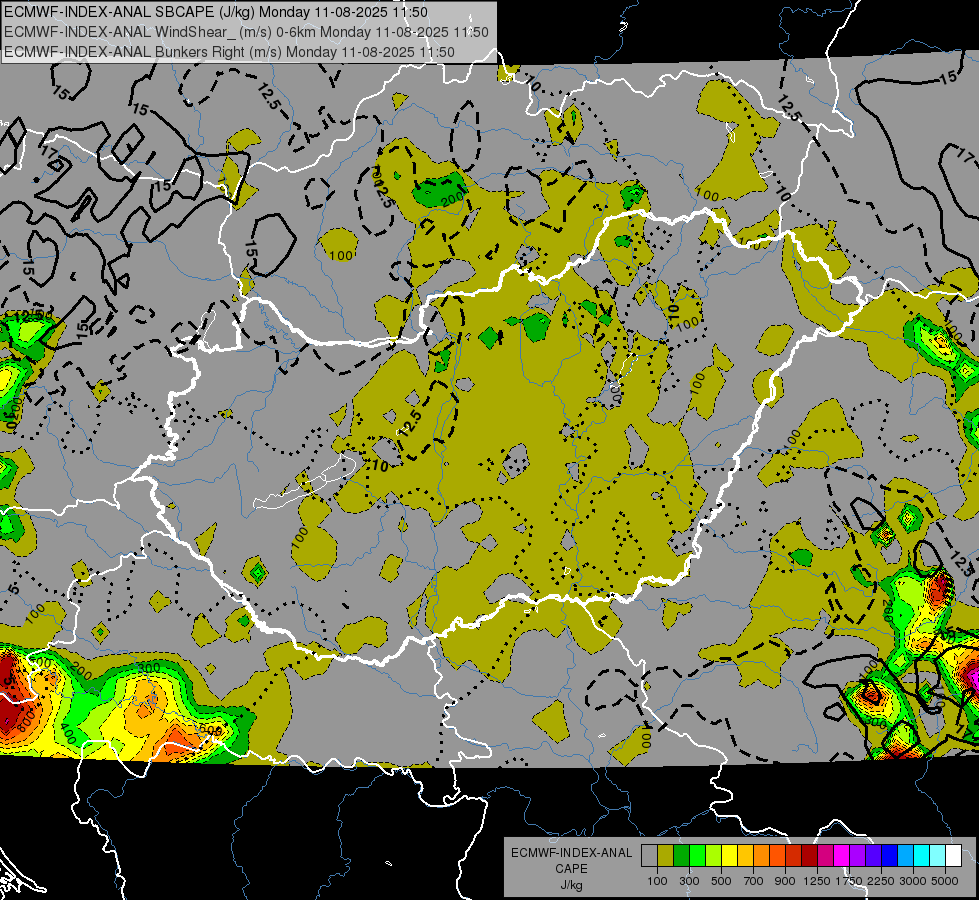Select the magenta legend swatch
The height and width of the screenshot is (900, 979).
coord(842,856)
